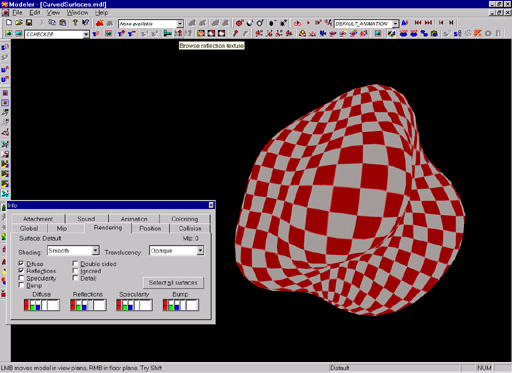Toggle the Reflections checkbox
Viewport: 512px width, 373px height.
pos(21,271)
